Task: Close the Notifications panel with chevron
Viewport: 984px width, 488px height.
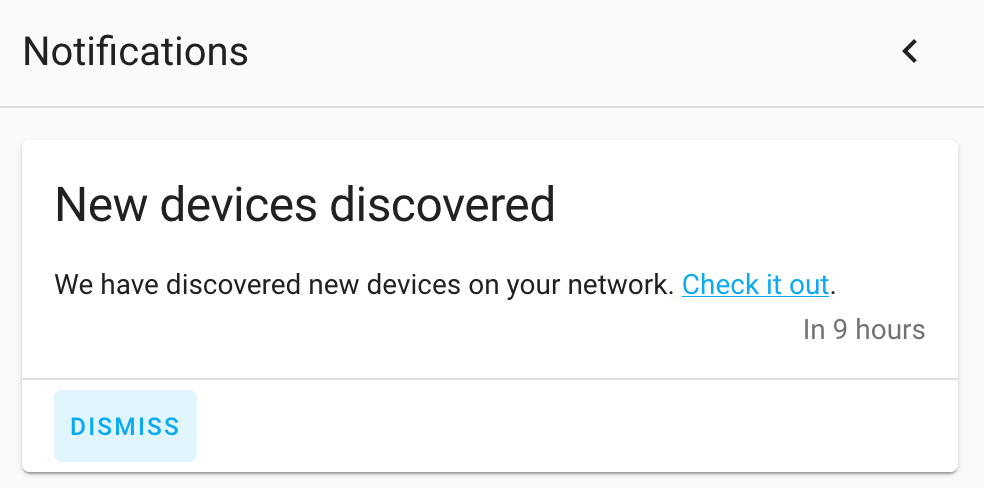Action: click(x=910, y=51)
